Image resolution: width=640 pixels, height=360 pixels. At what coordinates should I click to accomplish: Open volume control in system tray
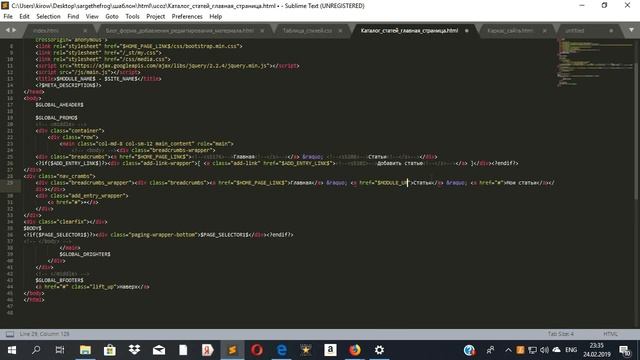pyautogui.click(x=544, y=350)
